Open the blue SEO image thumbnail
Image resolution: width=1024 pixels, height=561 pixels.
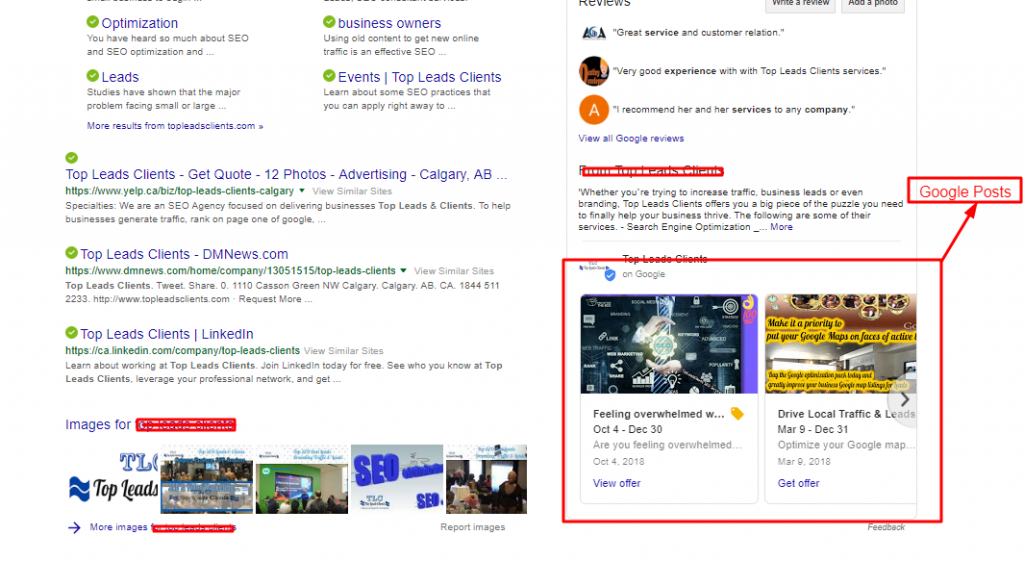pyautogui.click(x=397, y=479)
